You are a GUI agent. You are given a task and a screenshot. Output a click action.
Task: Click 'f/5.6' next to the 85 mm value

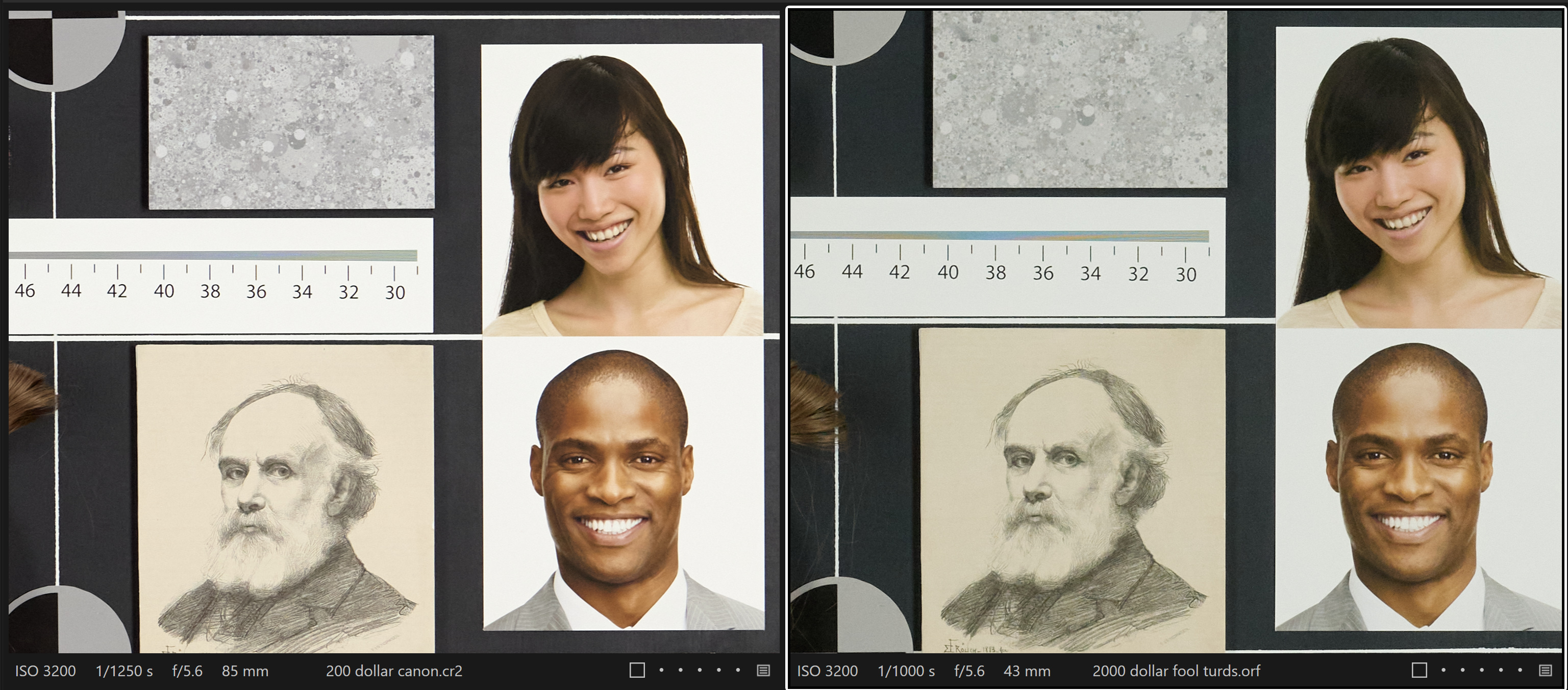pos(187,671)
